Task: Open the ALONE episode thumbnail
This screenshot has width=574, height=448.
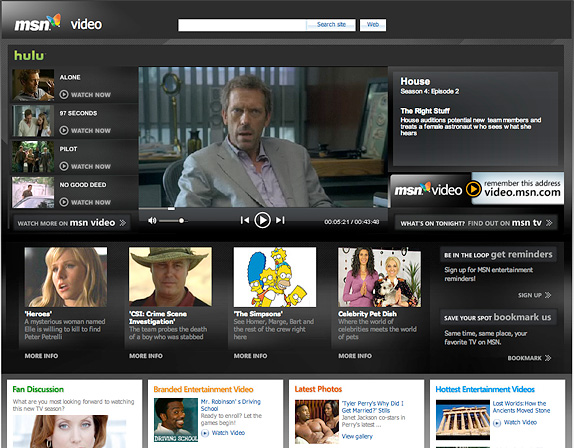Action: 33,85
